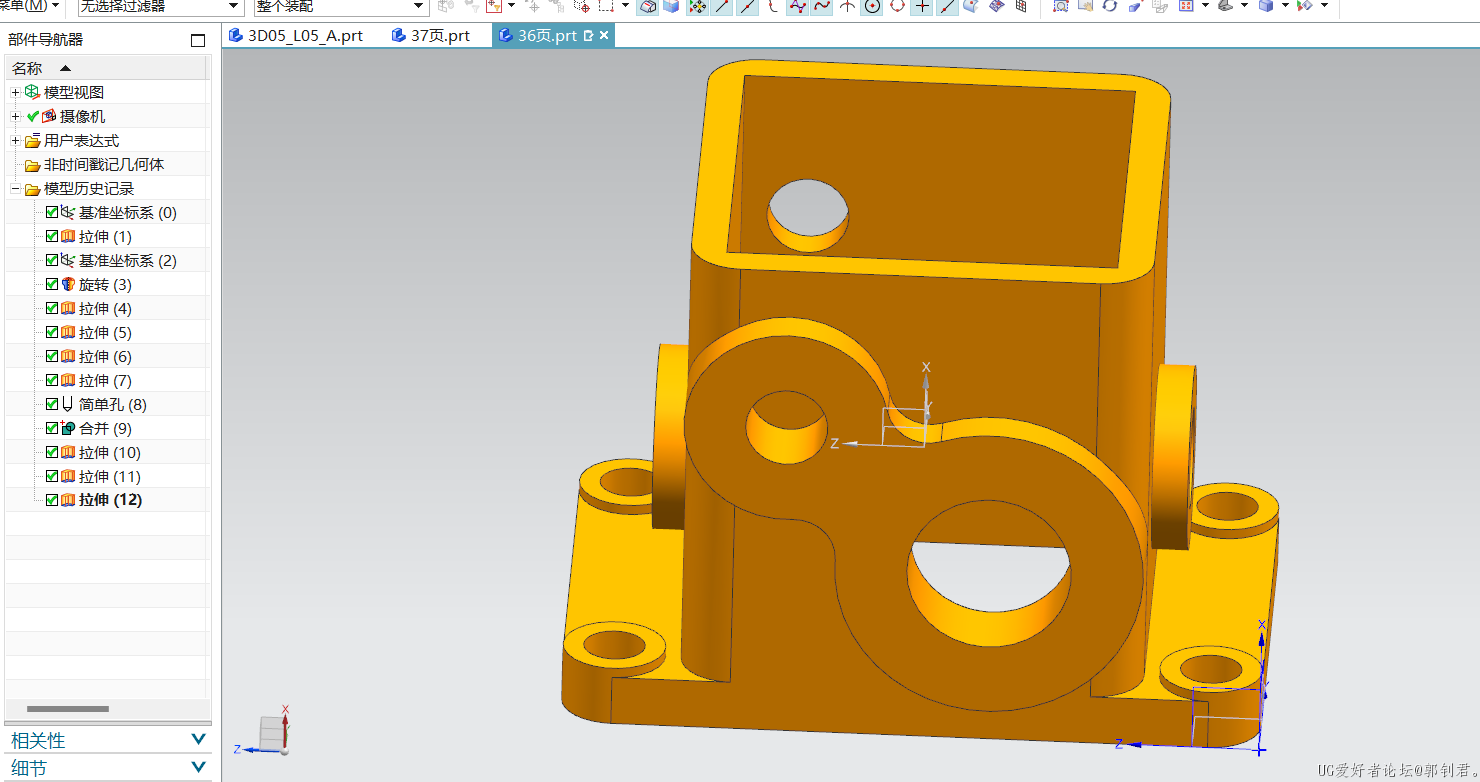The width and height of the screenshot is (1480, 782).
Task: Select the 合并 (9) feature label
Action: [105, 428]
